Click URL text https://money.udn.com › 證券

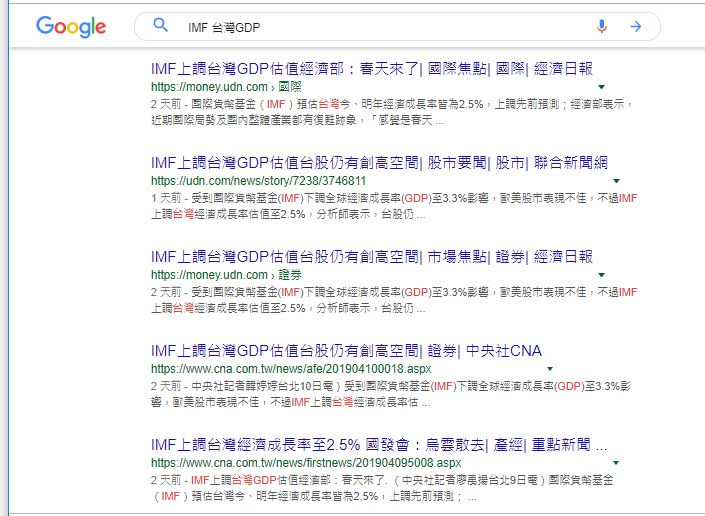click(x=226, y=275)
